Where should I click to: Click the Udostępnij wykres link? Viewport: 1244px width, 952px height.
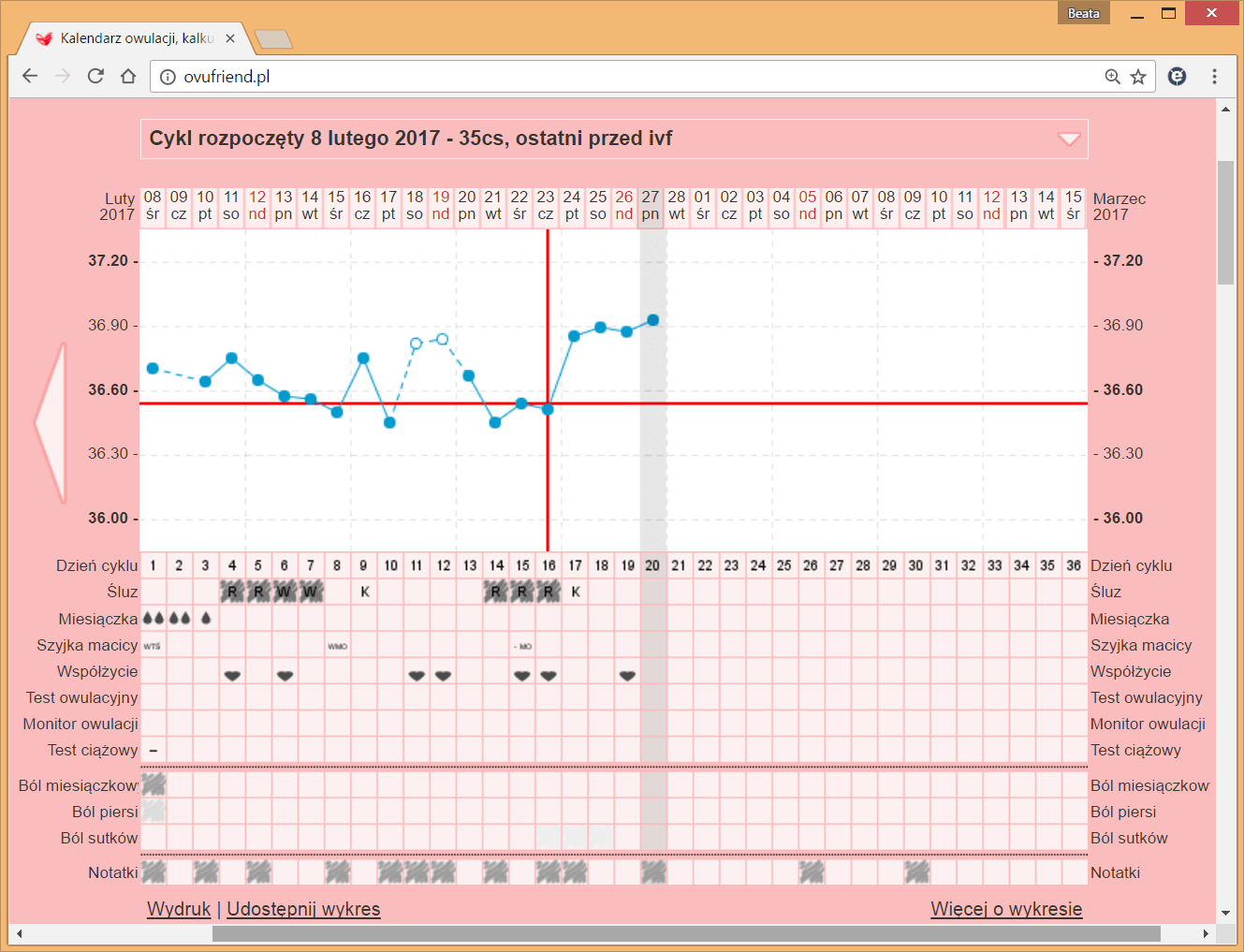point(303,909)
